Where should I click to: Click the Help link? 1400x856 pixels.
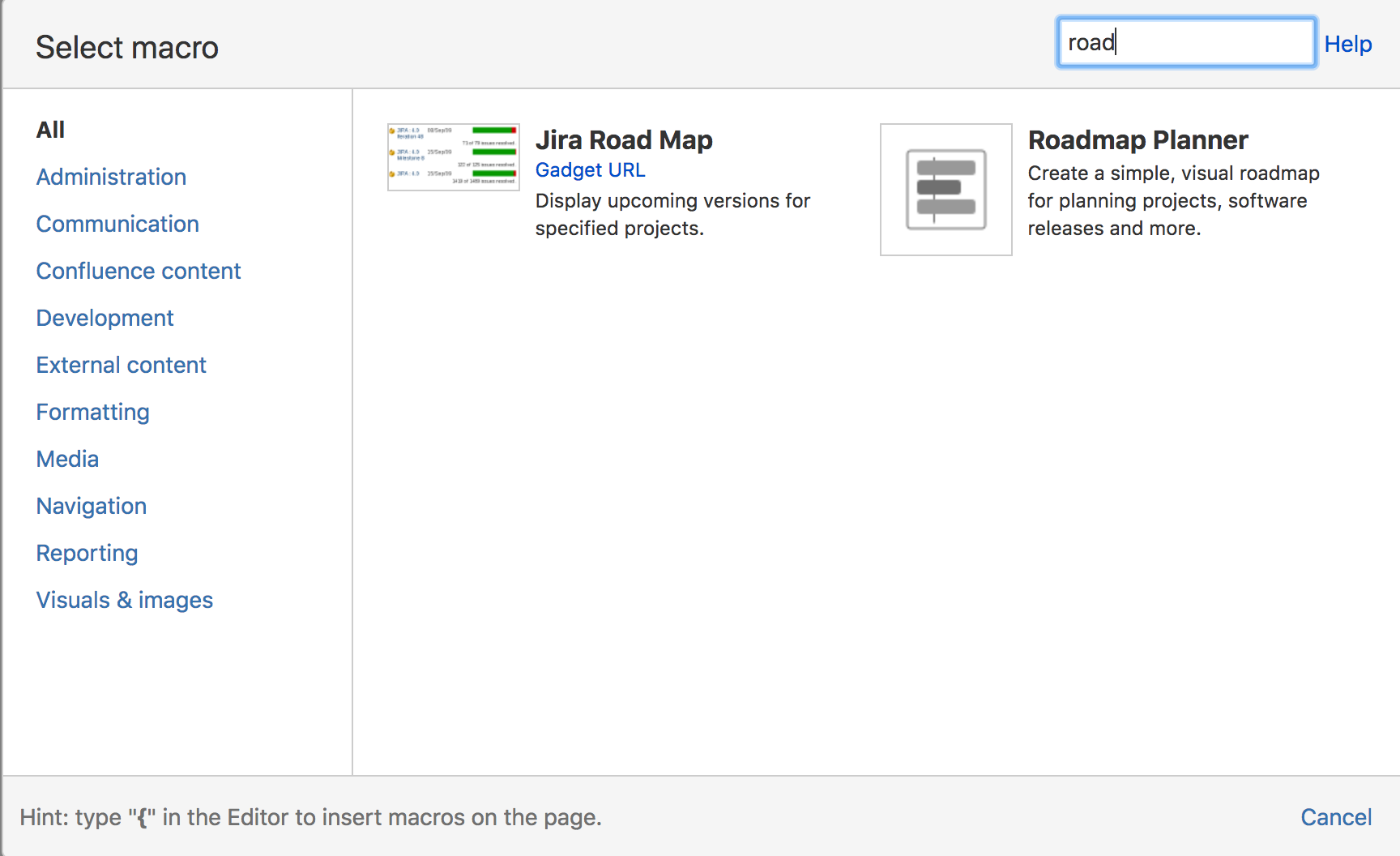click(x=1348, y=44)
